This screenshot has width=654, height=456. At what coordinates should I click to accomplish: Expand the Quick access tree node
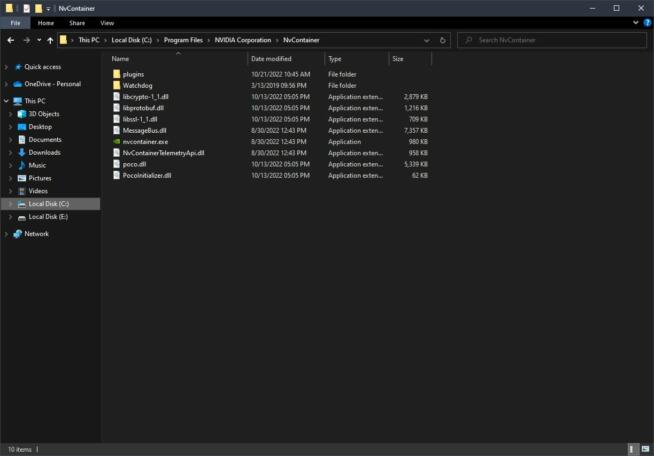pos(6,67)
